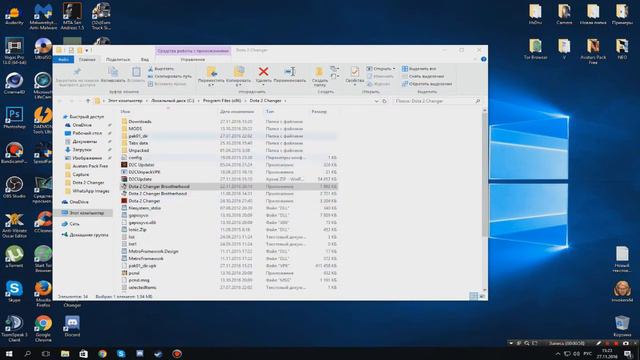Refresh the Dota 2 Changer folder view
This screenshot has width=640, height=360.
point(384,101)
